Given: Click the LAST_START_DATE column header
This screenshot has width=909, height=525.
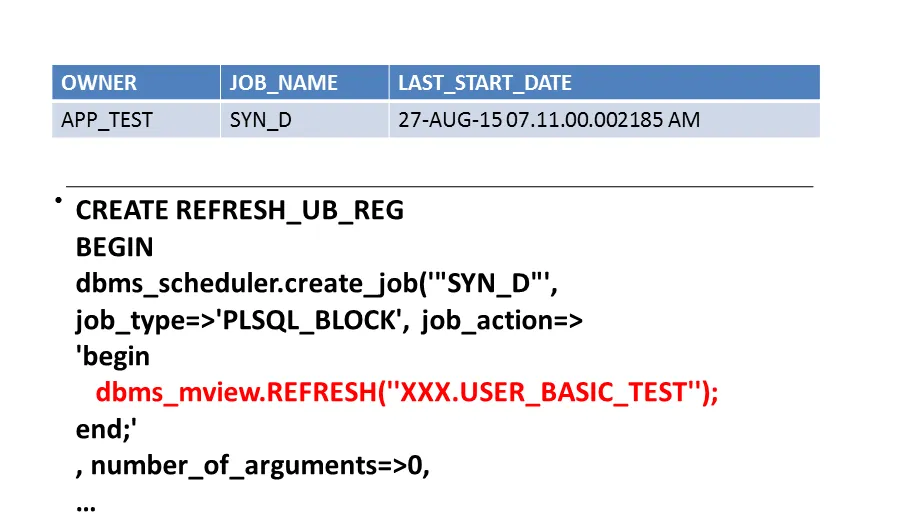Looking at the screenshot, I should (485, 83).
